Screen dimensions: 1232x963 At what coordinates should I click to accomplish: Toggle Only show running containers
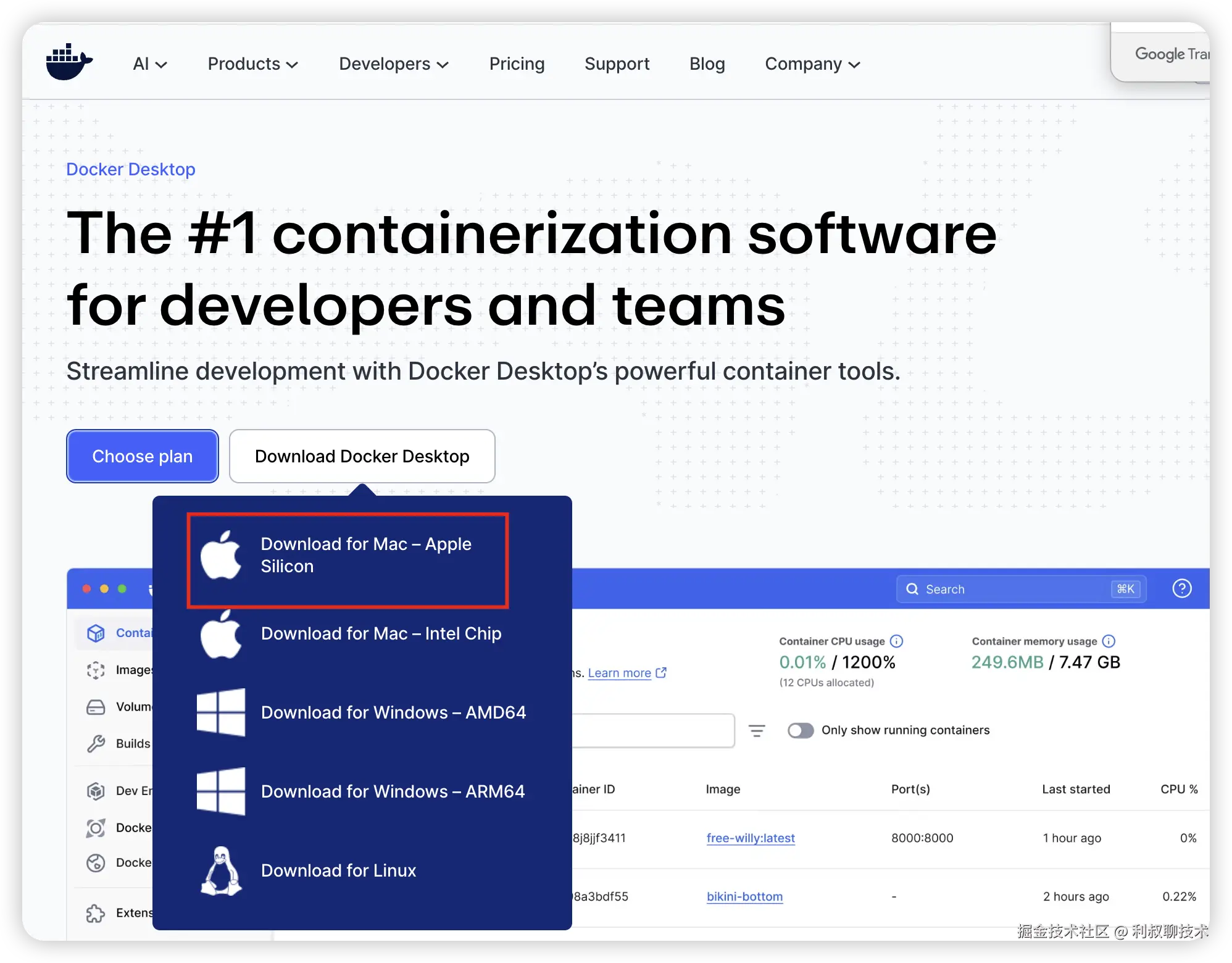(801, 730)
